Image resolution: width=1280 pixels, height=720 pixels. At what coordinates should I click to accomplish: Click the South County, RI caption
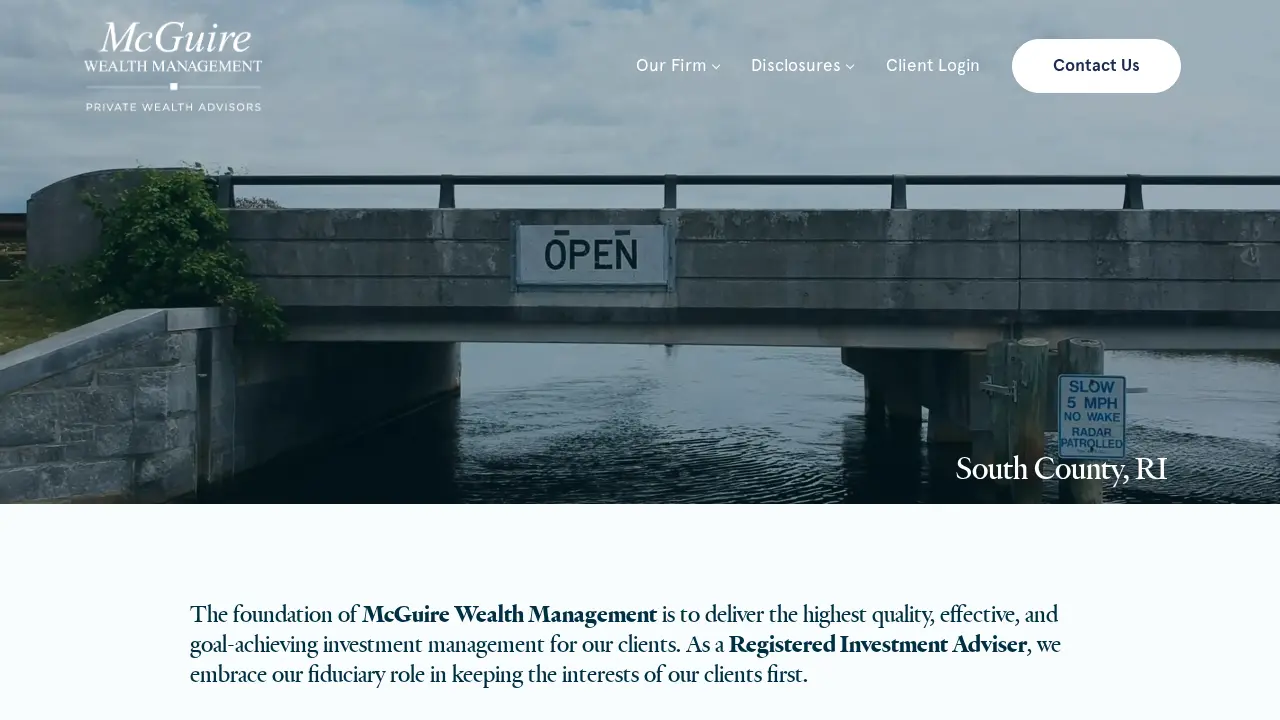(1061, 469)
